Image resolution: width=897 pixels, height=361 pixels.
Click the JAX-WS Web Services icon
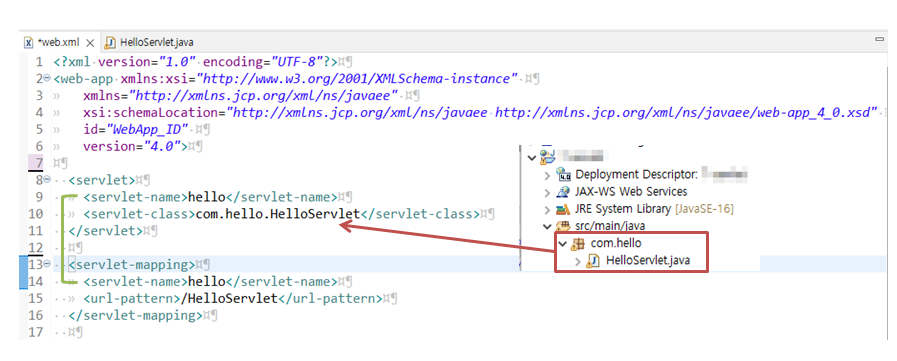click(563, 192)
